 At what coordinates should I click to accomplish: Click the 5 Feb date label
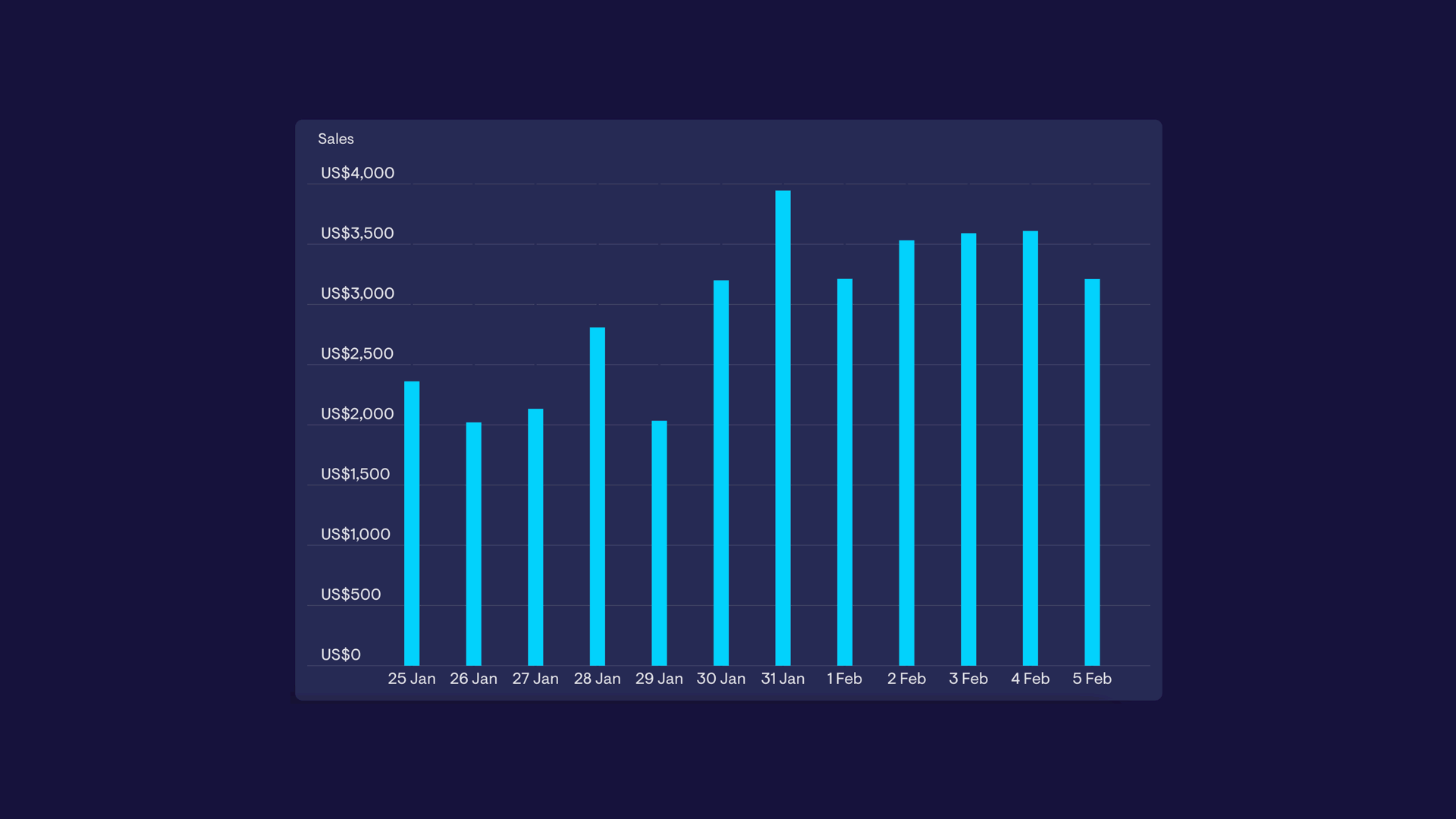click(1092, 679)
